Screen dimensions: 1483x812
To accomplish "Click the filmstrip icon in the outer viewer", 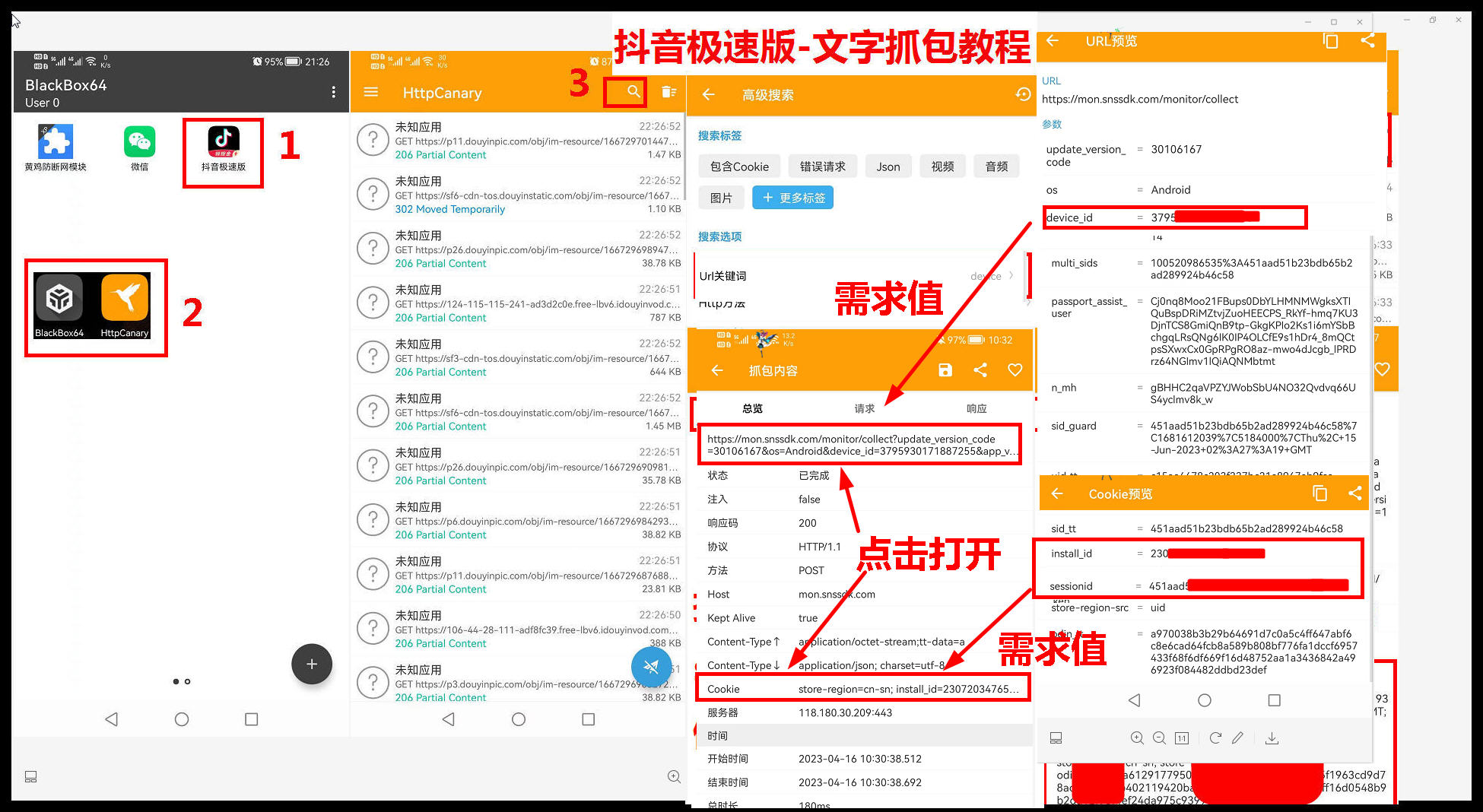I will [30, 776].
